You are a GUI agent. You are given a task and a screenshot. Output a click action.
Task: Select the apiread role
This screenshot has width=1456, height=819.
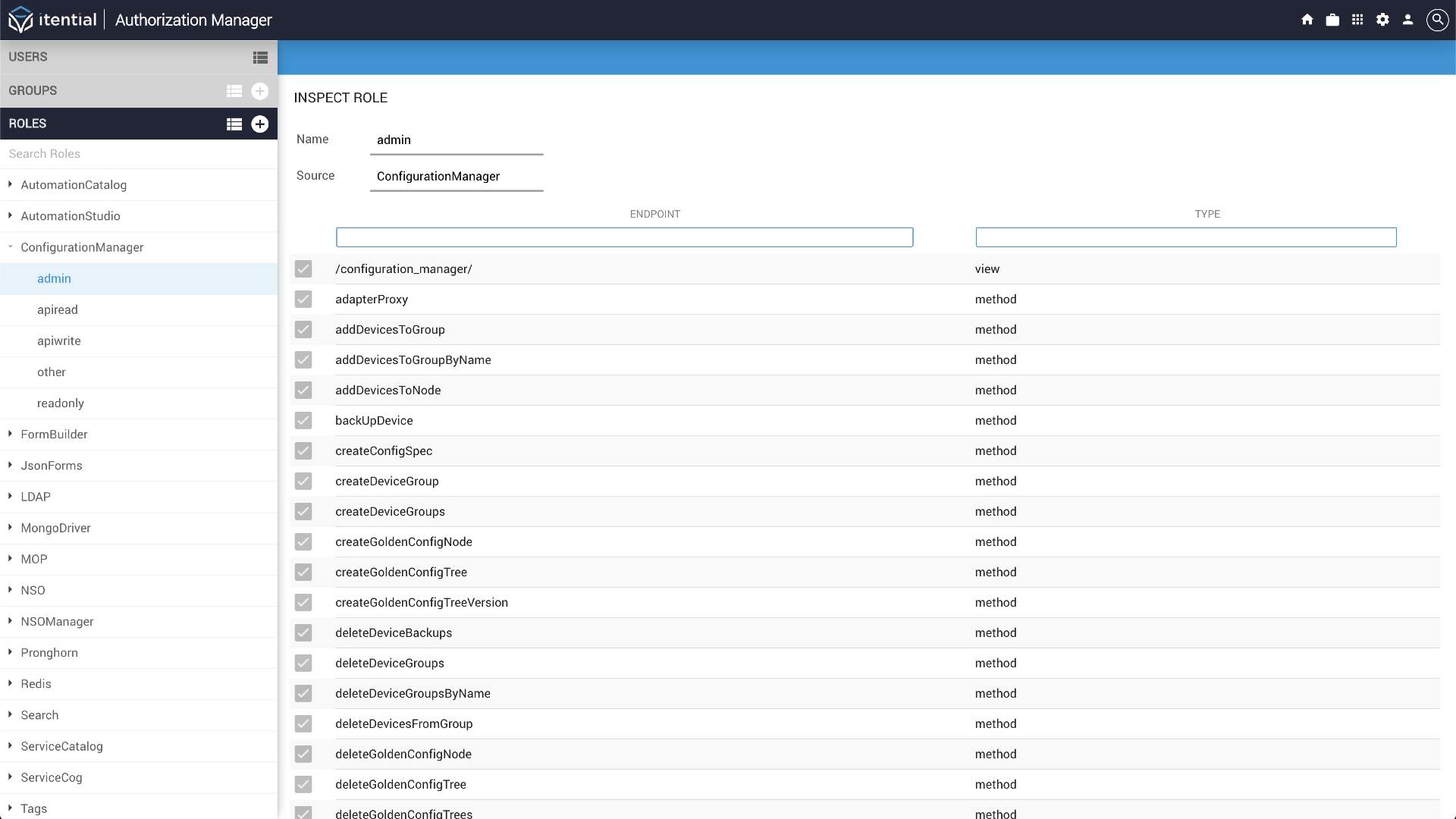tap(139, 310)
